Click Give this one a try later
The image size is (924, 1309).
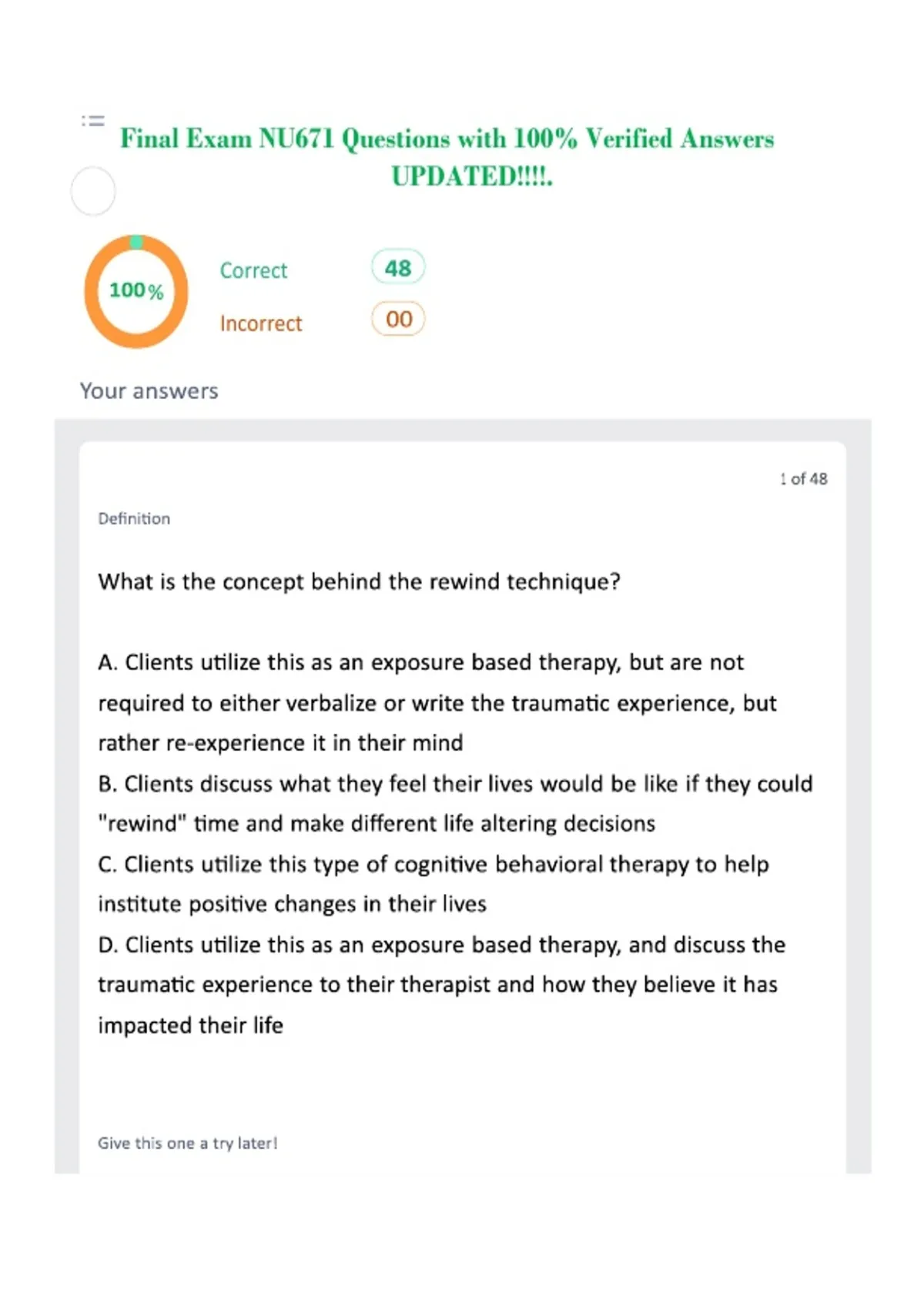[187, 1143]
